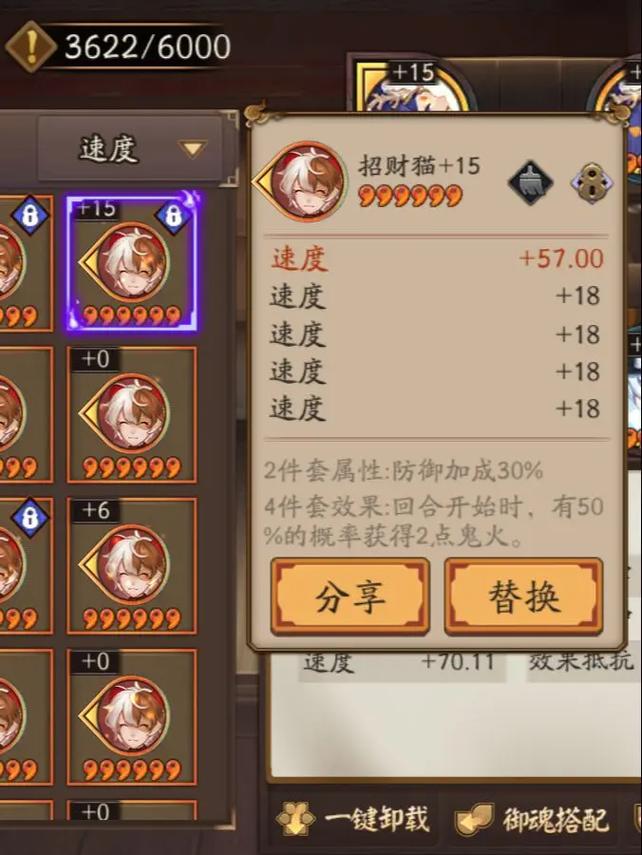
Task: Open the 速度 sort dropdown
Action: [x=131, y=149]
